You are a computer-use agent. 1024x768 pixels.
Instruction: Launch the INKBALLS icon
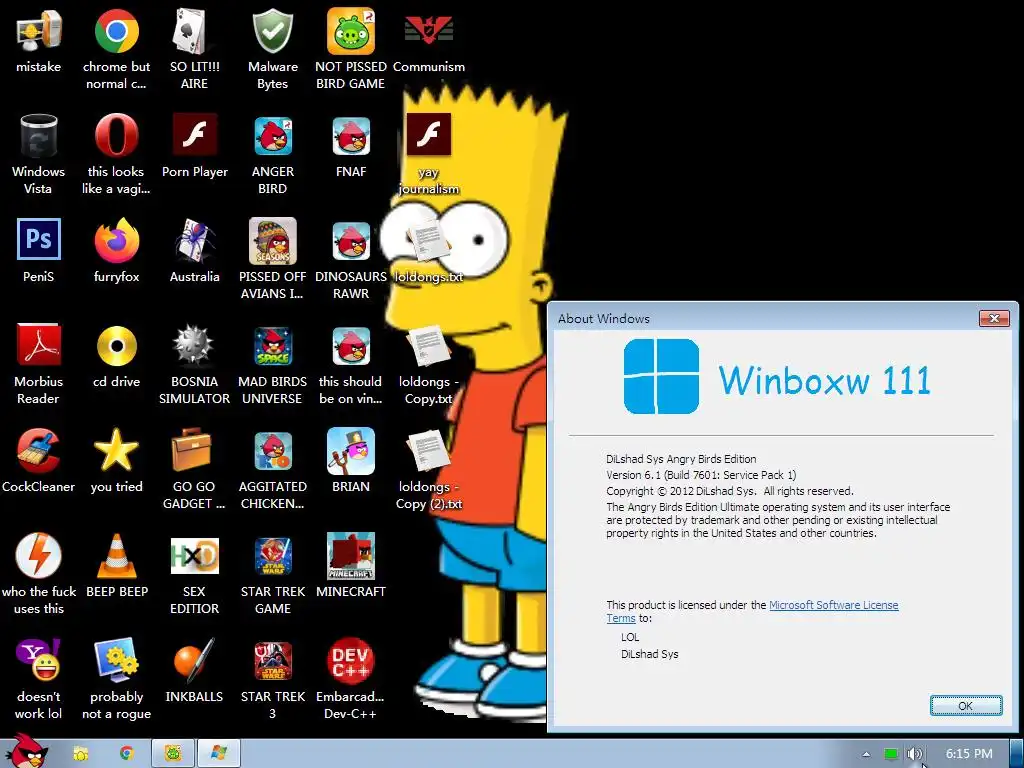point(194,661)
